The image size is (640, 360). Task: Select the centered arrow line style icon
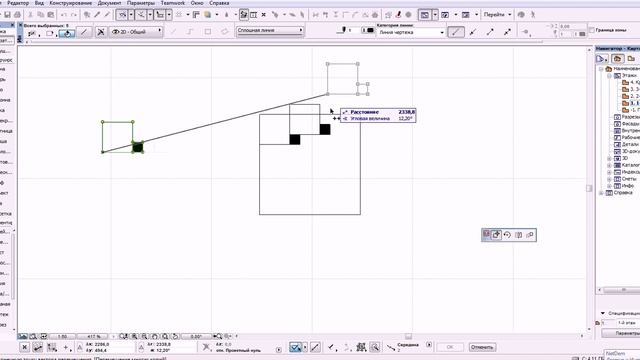tap(490, 32)
